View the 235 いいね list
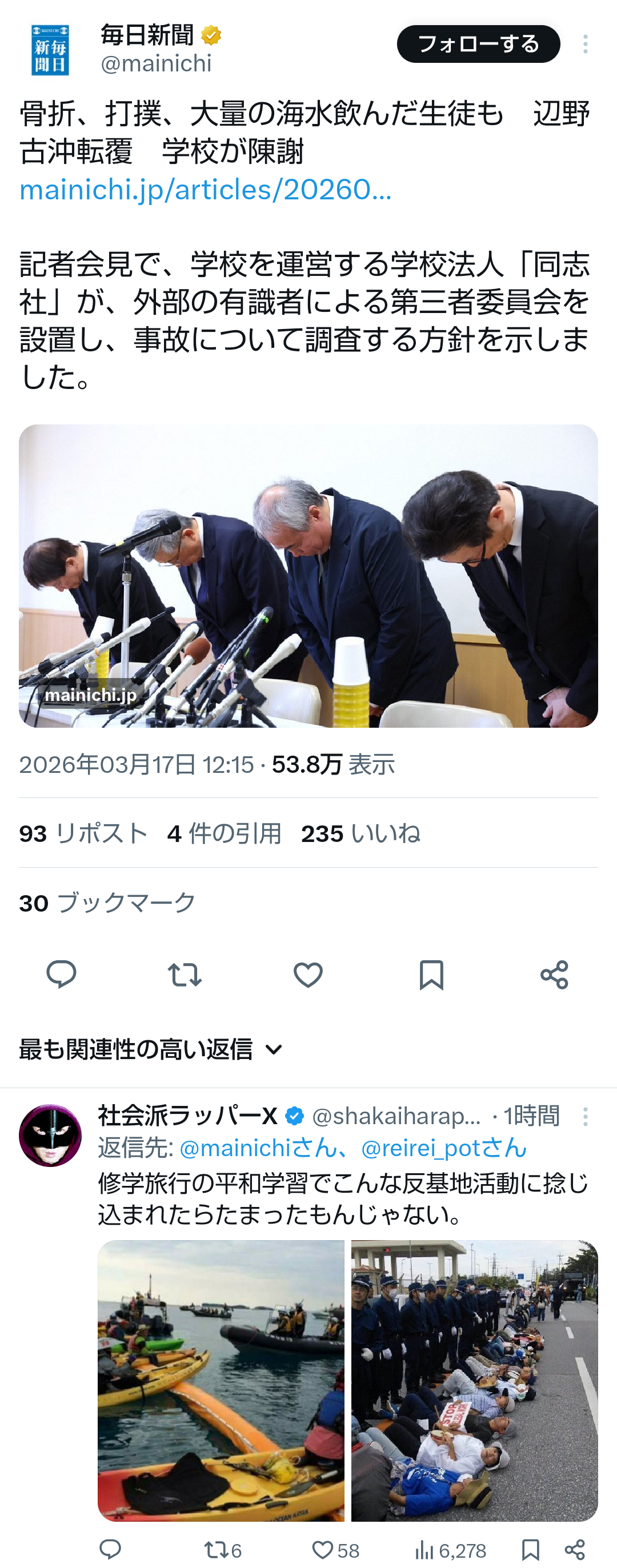This screenshot has height=1568, width=617. pyautogui.click(x=360, y=833)
